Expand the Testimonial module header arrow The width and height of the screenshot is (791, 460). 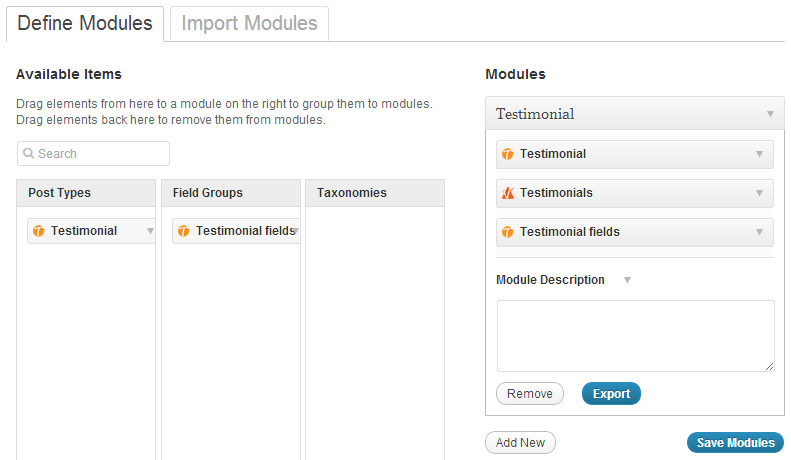[770, 114]
